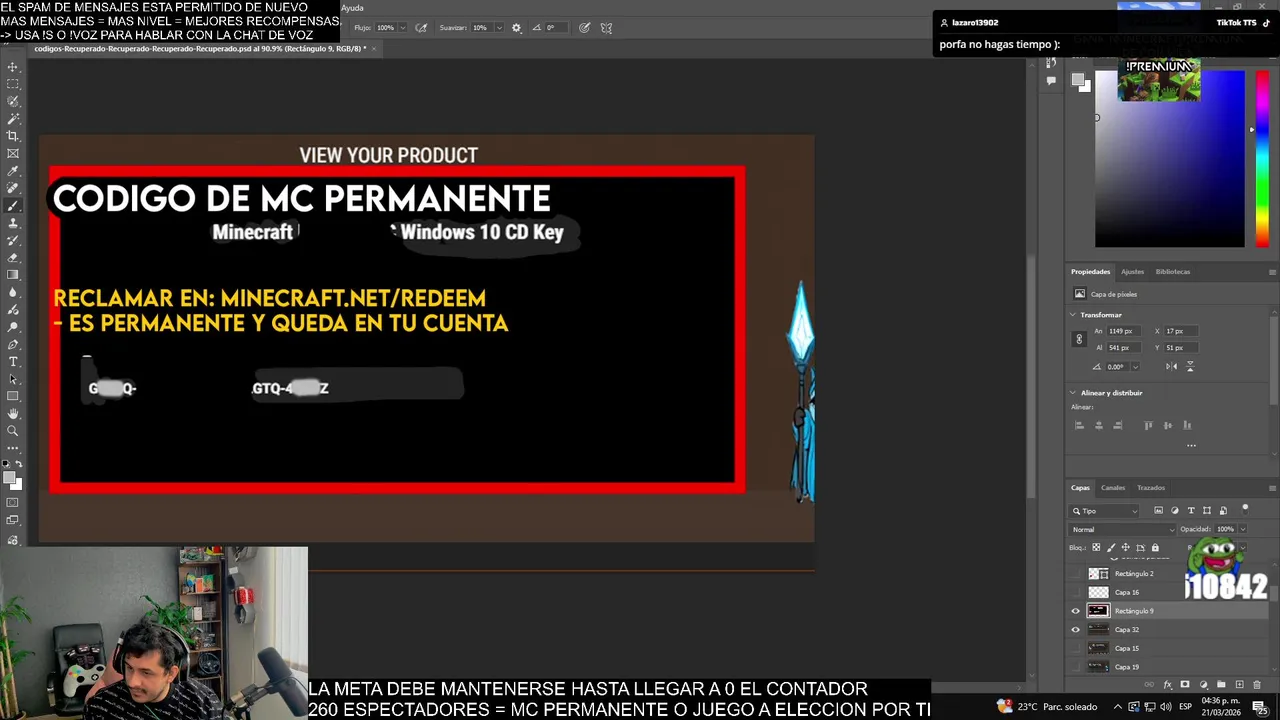
Task: Edit the width An field
Action: pos(1124,331)
